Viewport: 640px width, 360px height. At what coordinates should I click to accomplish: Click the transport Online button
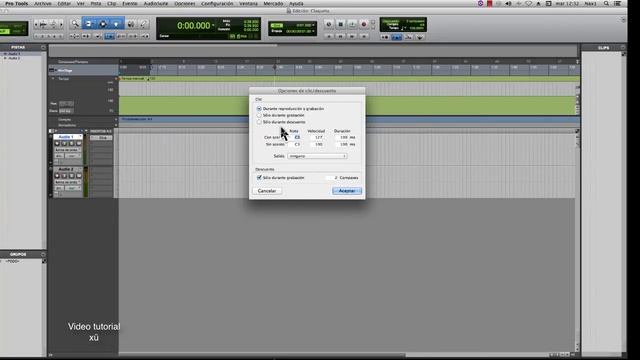329,24
